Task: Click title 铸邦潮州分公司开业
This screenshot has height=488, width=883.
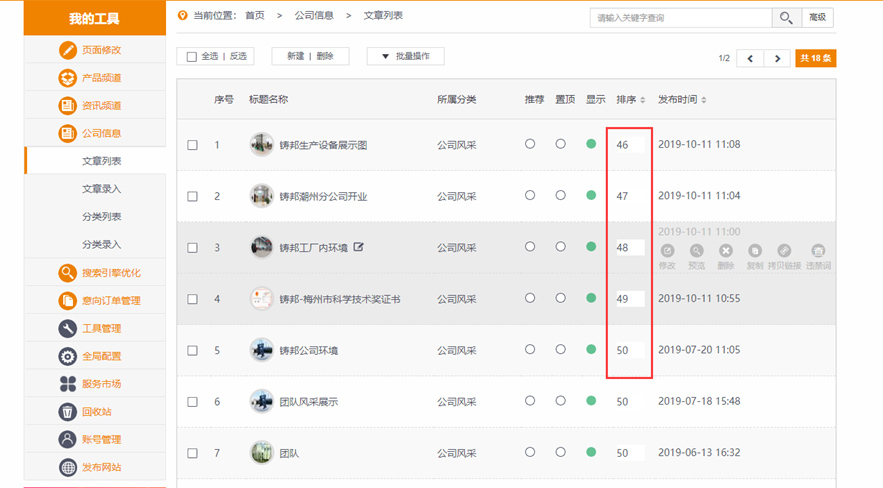Action: point(323,196)
